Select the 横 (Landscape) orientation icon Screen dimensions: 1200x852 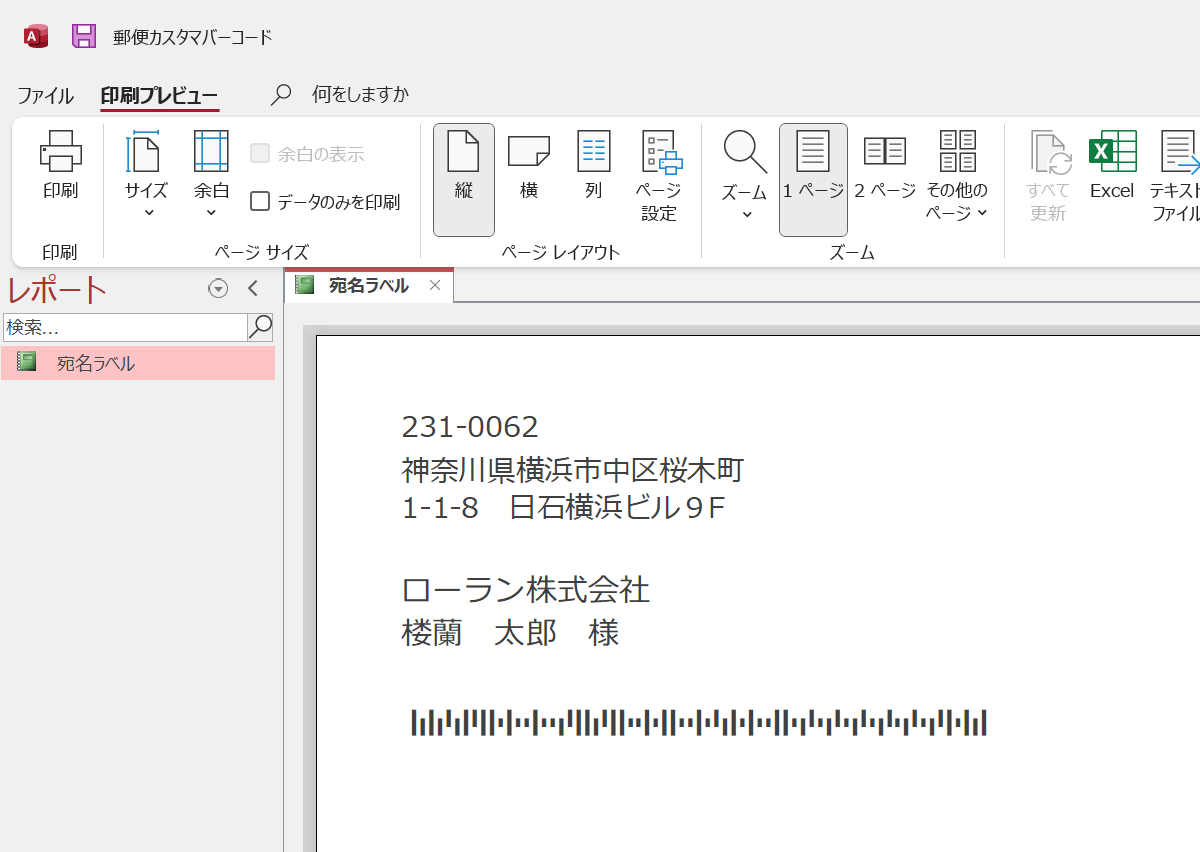(x=528, y=170)
